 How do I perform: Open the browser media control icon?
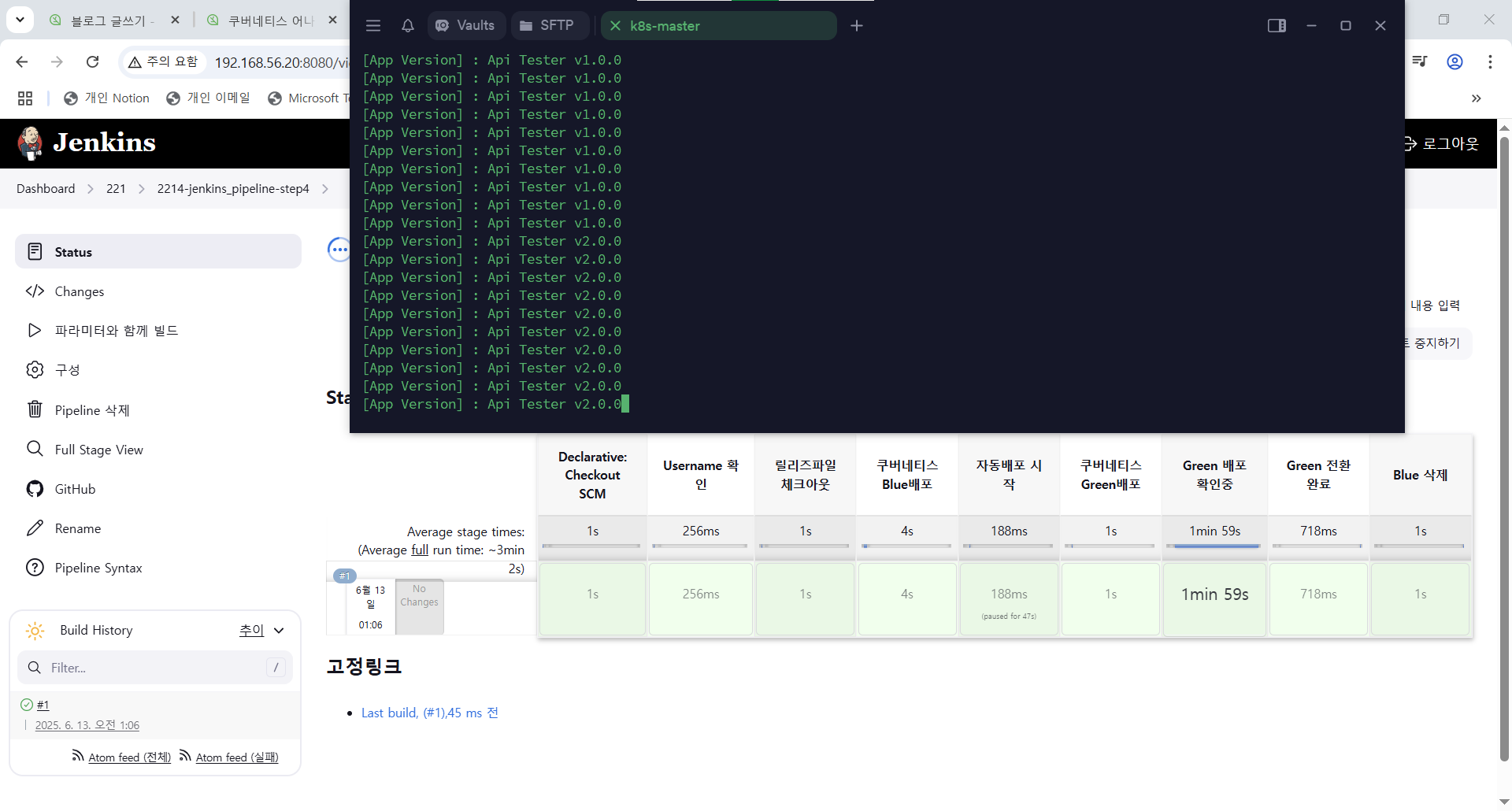coord(1420,61)
